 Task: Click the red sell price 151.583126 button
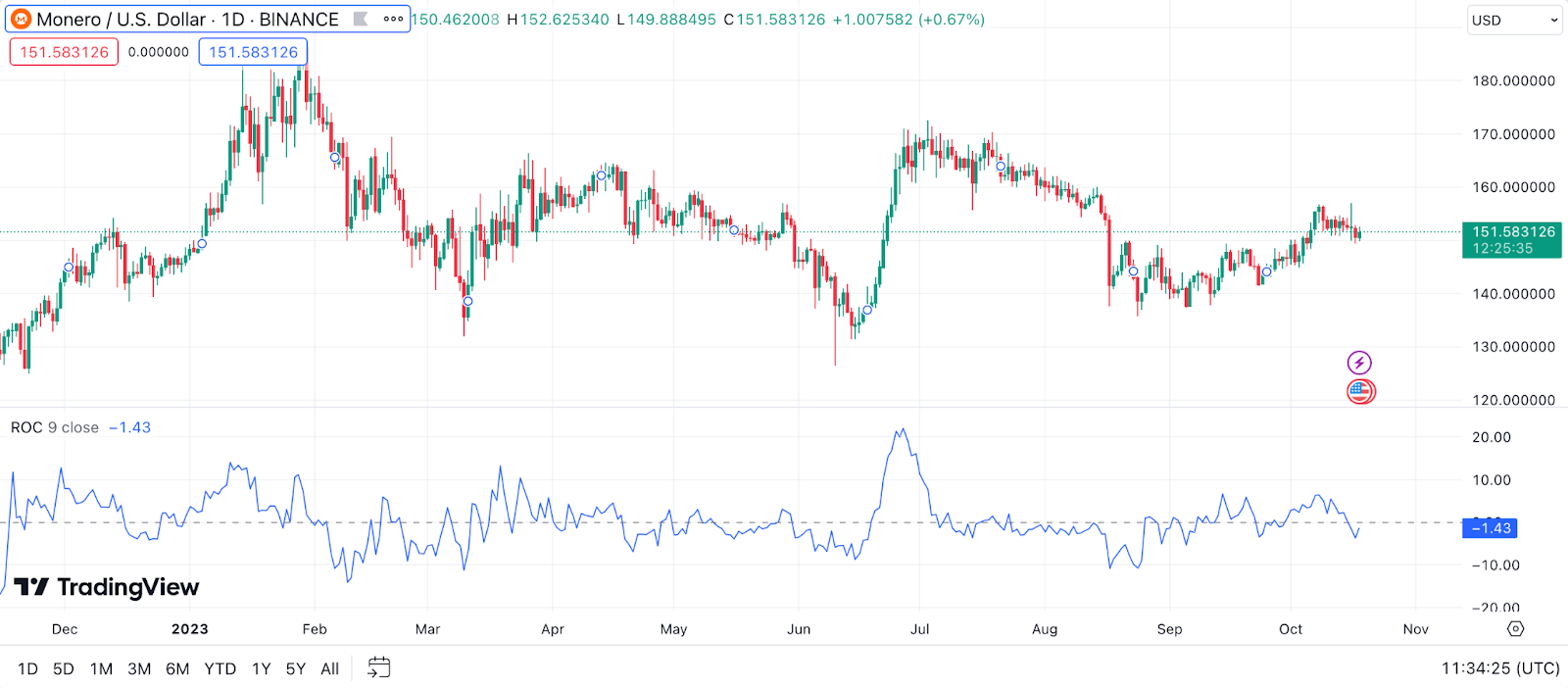tap(64, 52)
